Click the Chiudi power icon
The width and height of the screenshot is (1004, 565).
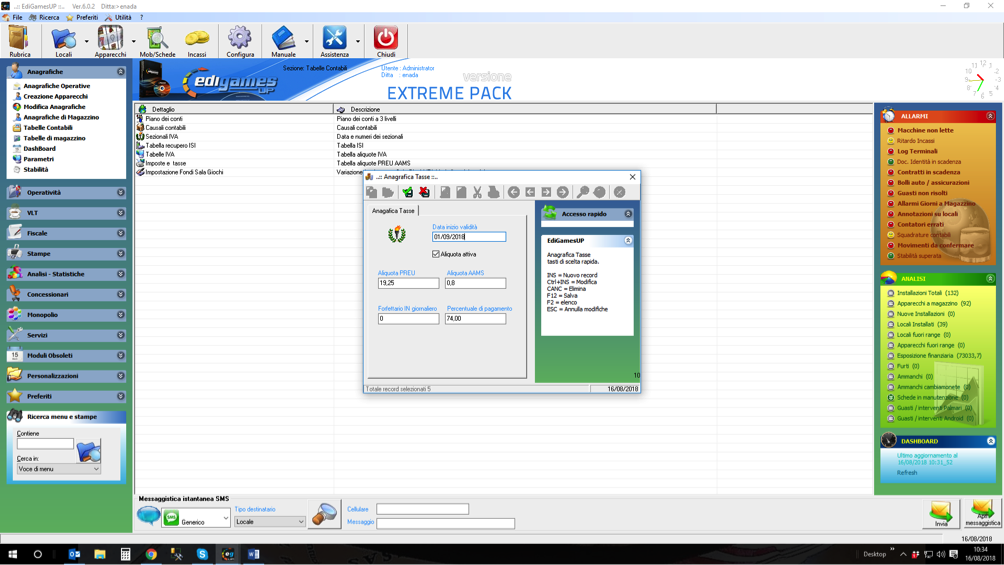(385, 40)
